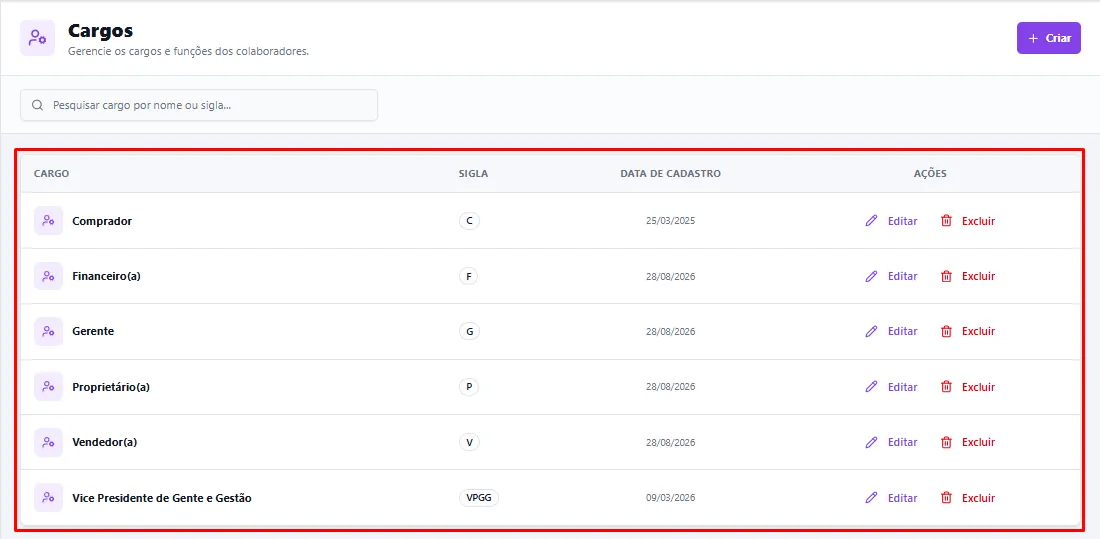Click the pencil icon in Proprietário(a) row
The image size is (1100, 539).
pyautogui.click(x=871, y=387)
